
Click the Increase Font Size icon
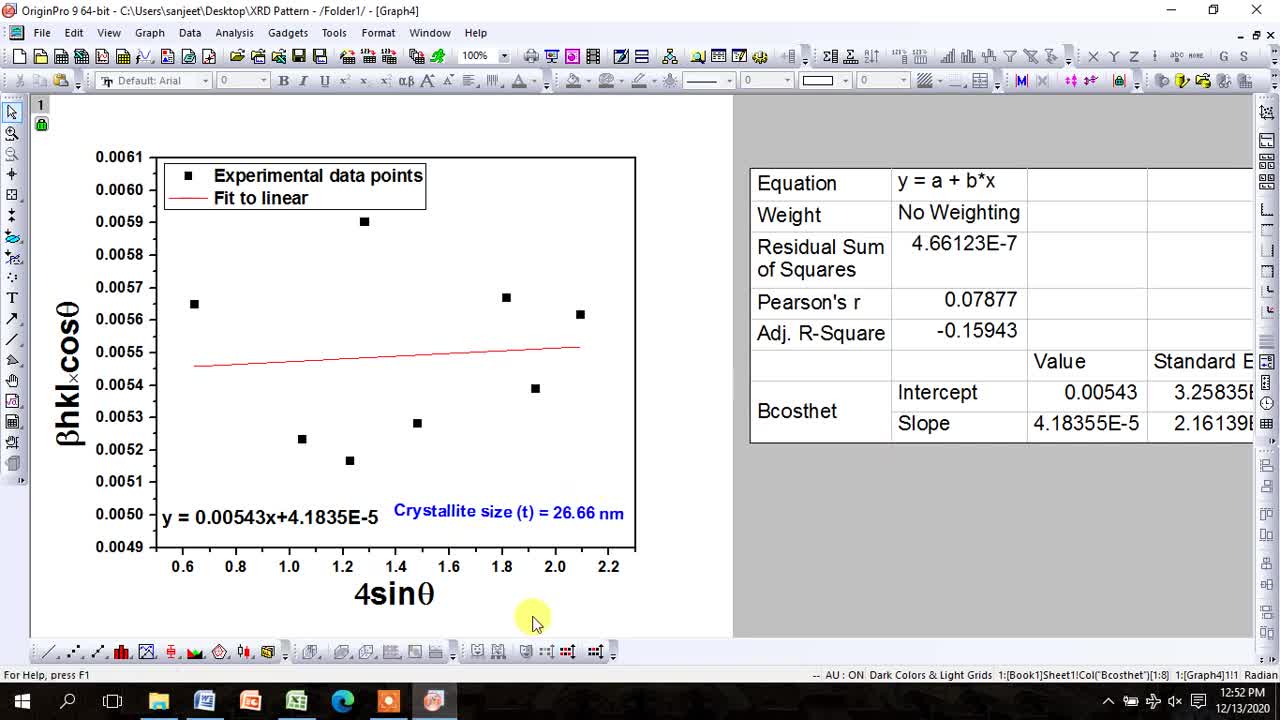click(x=428, y=81)
